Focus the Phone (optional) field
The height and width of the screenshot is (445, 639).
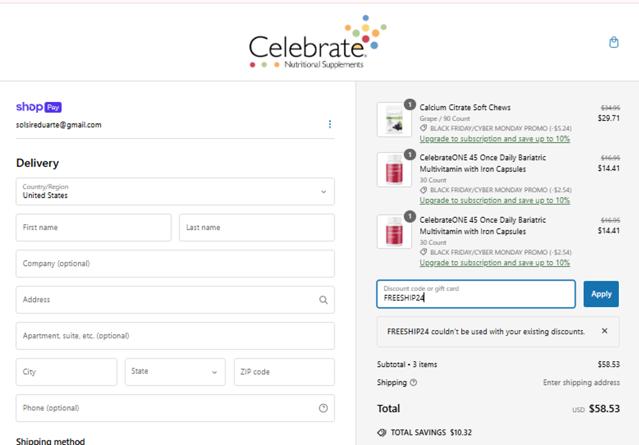coord(175,408)
